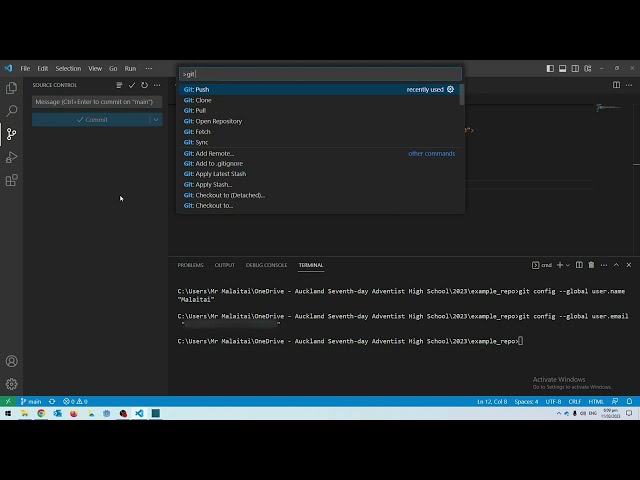Open Source Control more actions ellipsis

coord(157,85)
